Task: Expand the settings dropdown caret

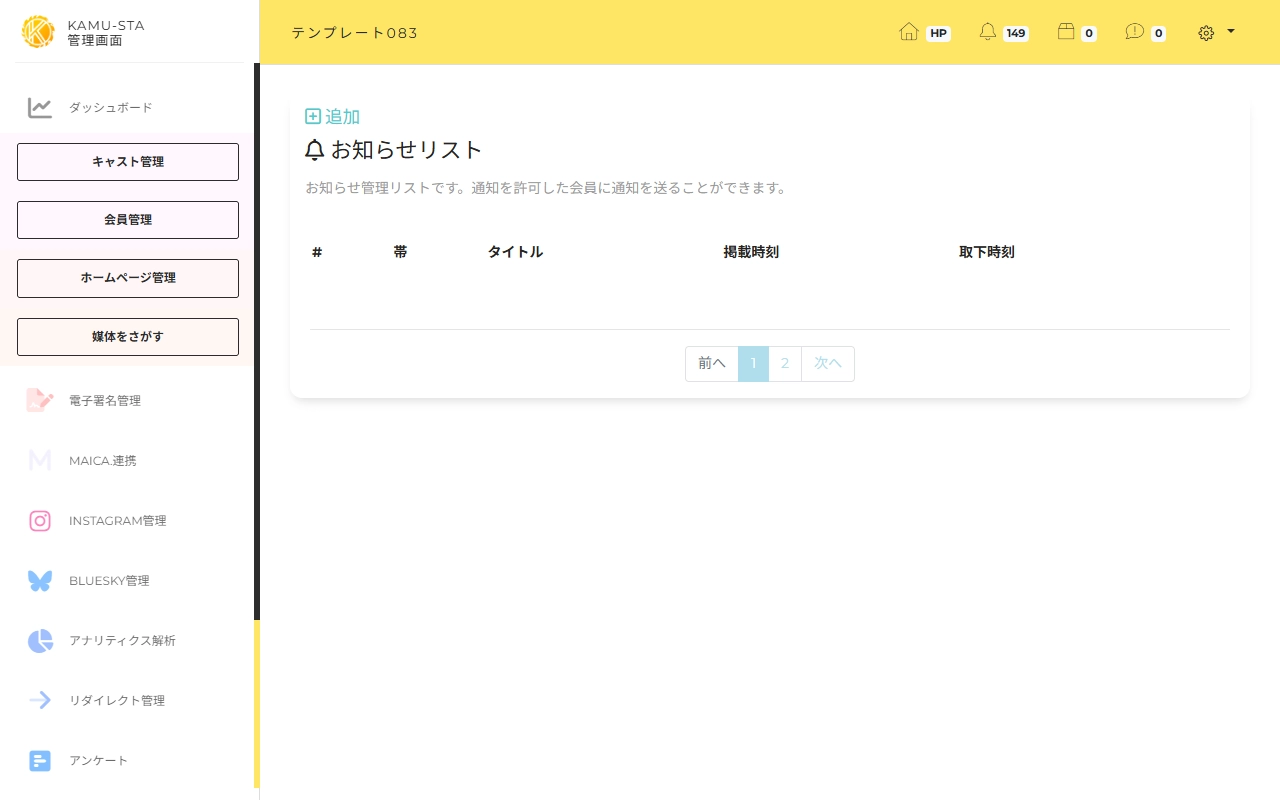Action: pyautogui.click(x=1231, y=31)
